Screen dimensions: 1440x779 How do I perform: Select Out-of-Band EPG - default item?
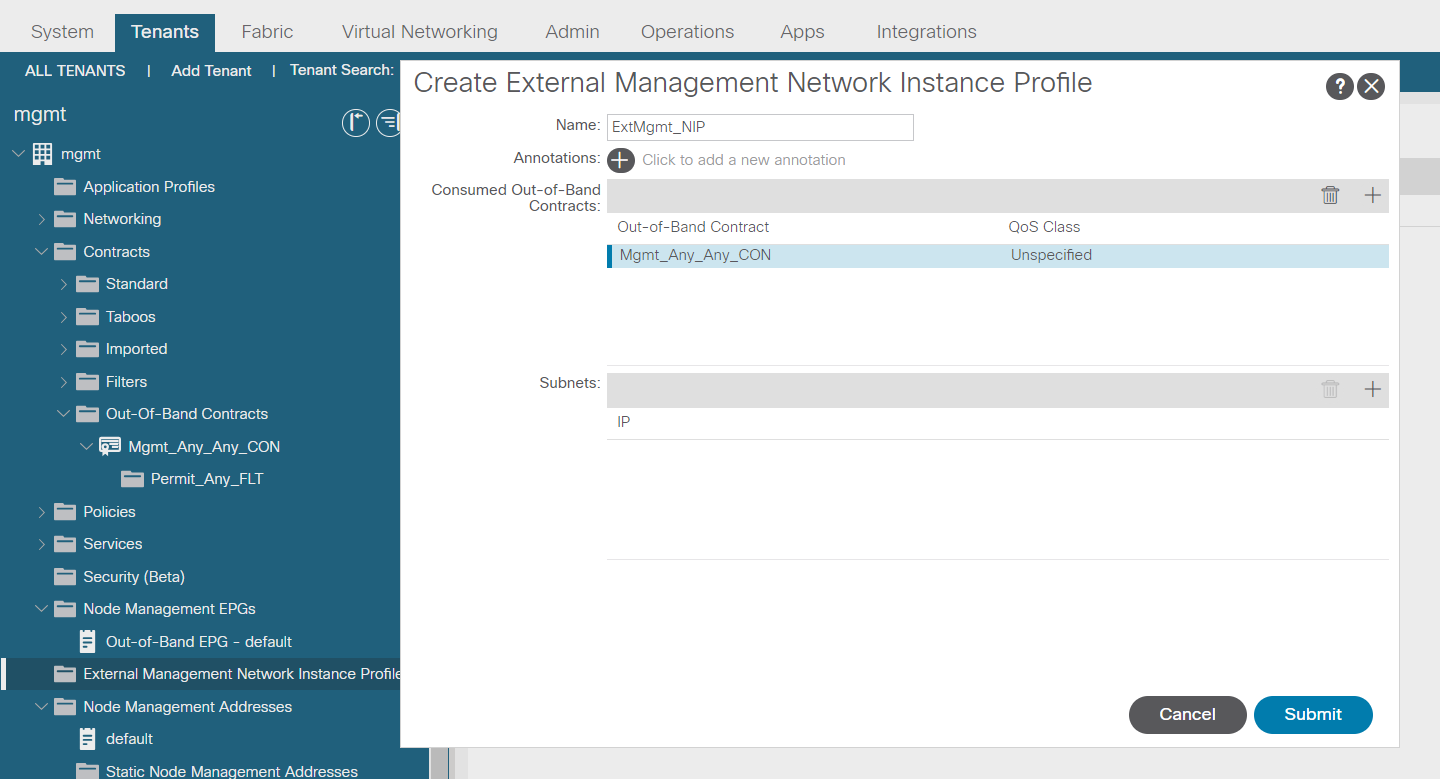[x=199, y=642]
